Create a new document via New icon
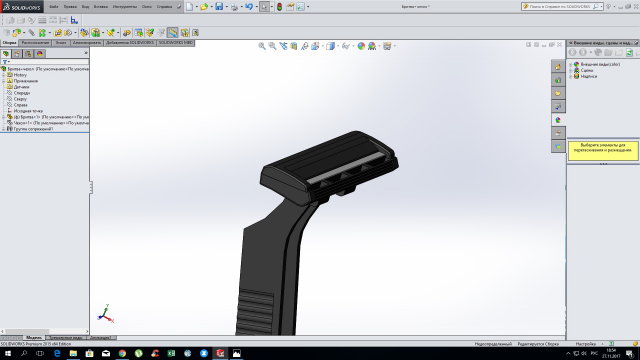 [x=189, y=7]
